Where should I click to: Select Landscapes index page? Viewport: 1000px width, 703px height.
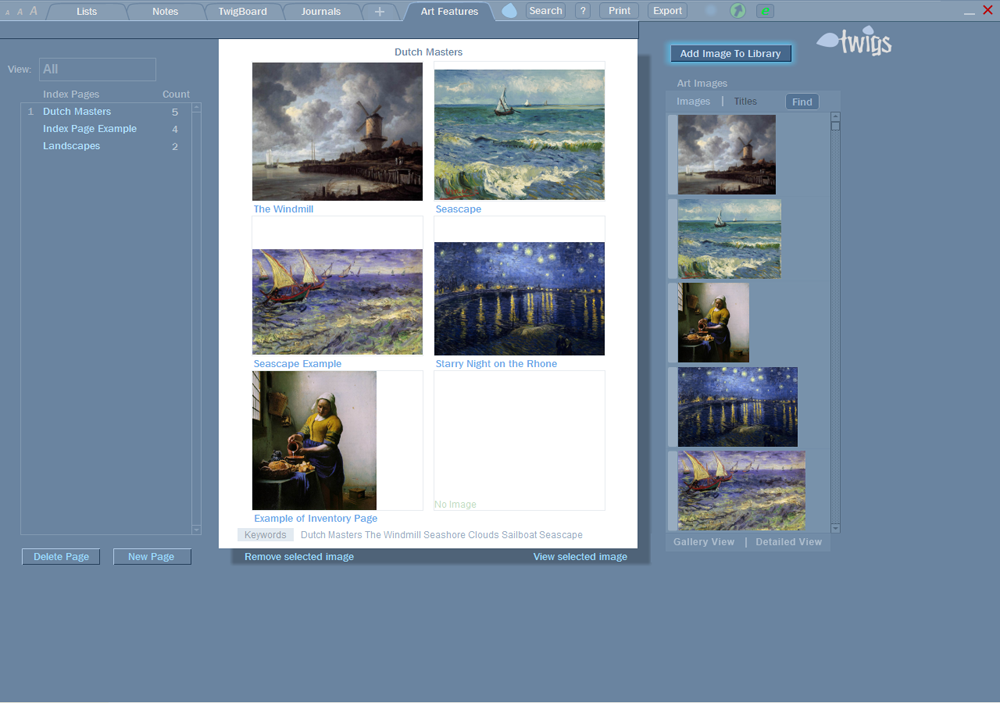[x=71, y=146]
